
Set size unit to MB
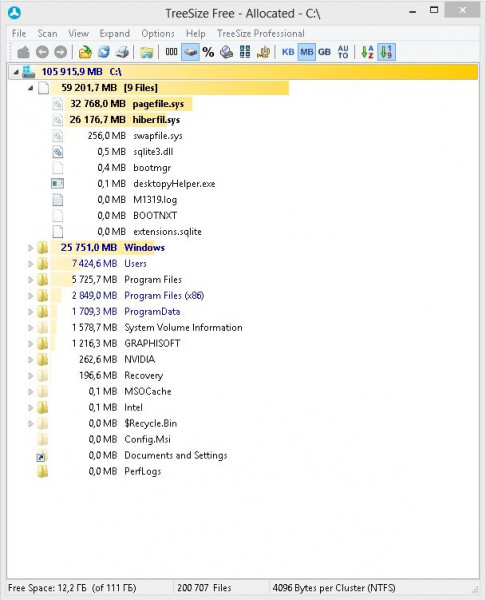307,52
